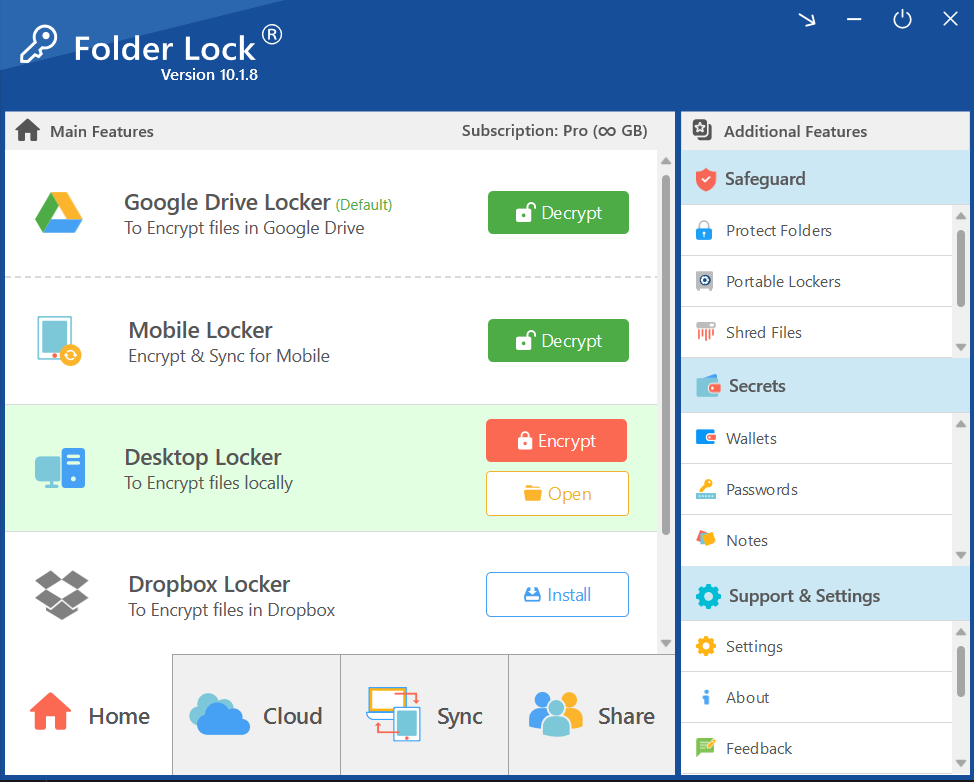Click 'To Encrypt files in Dropbox' description

231,610
